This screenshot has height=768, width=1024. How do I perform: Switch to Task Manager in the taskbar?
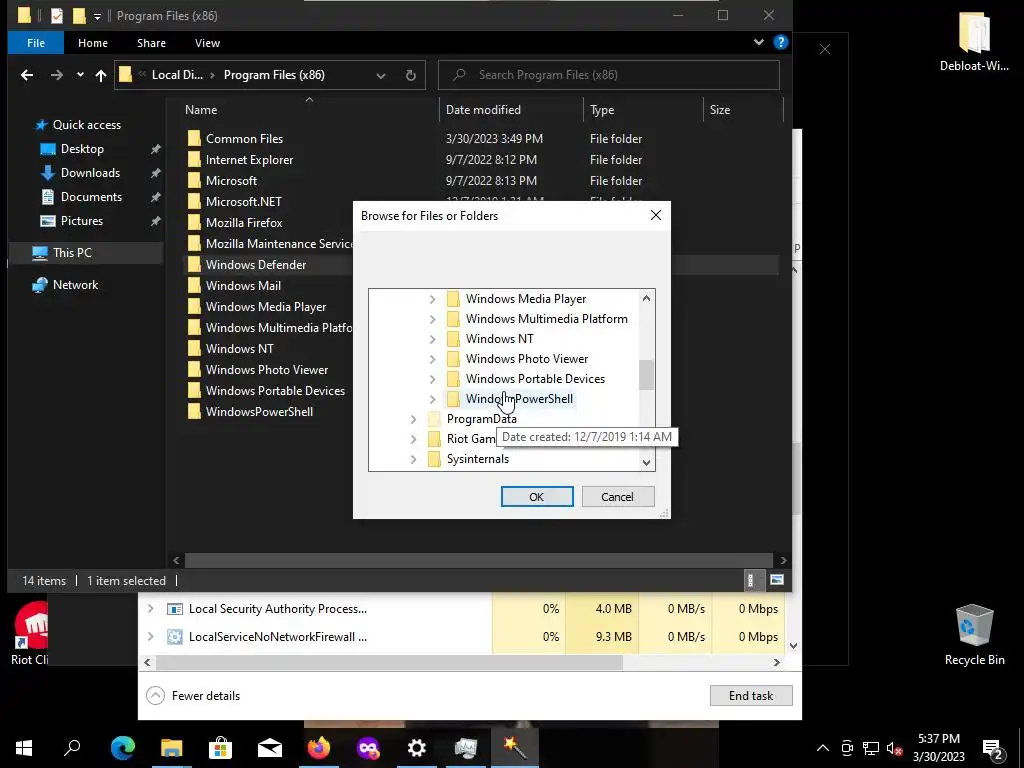pos(466,748)
